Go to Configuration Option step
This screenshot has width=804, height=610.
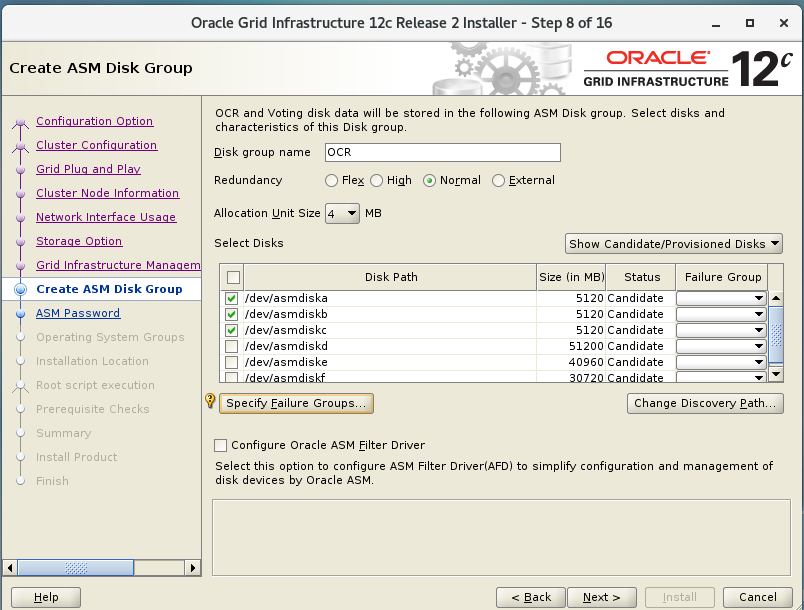point(94,121)
